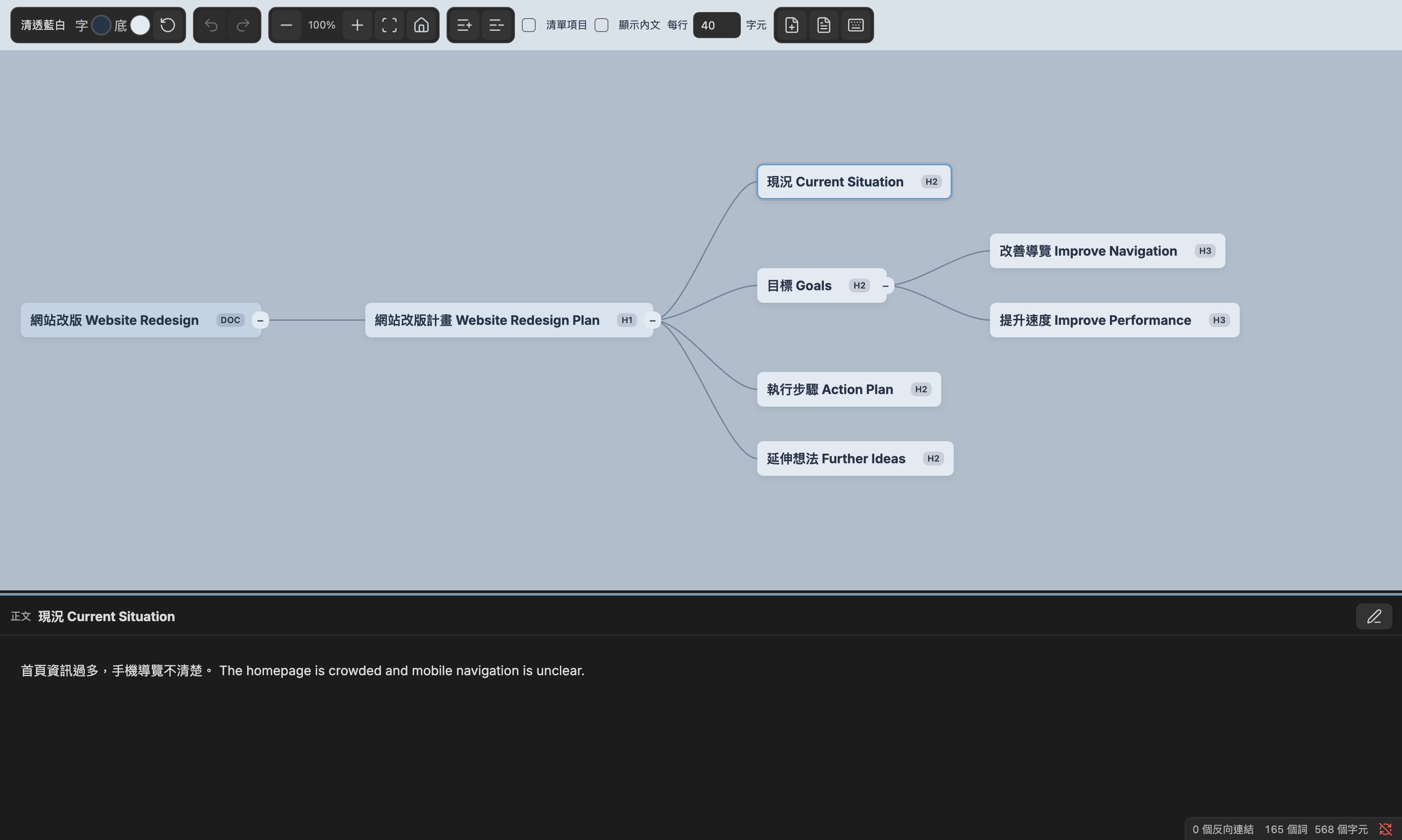Enable the 清單項目 checkbox
Viewport: 1402px width, 840px height.
(x=529, y=25)
